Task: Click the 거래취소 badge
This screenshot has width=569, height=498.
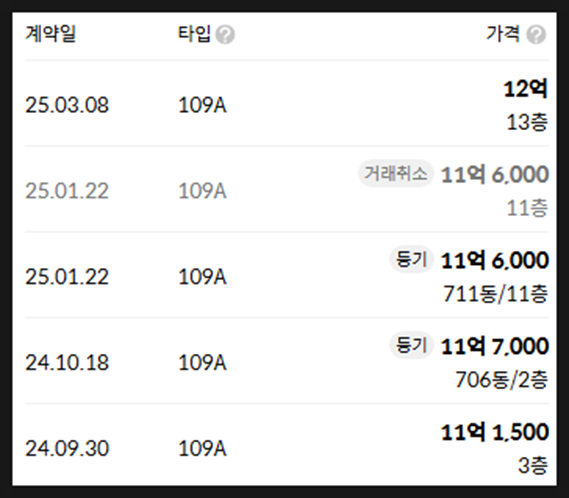Action: pos(396,174)
